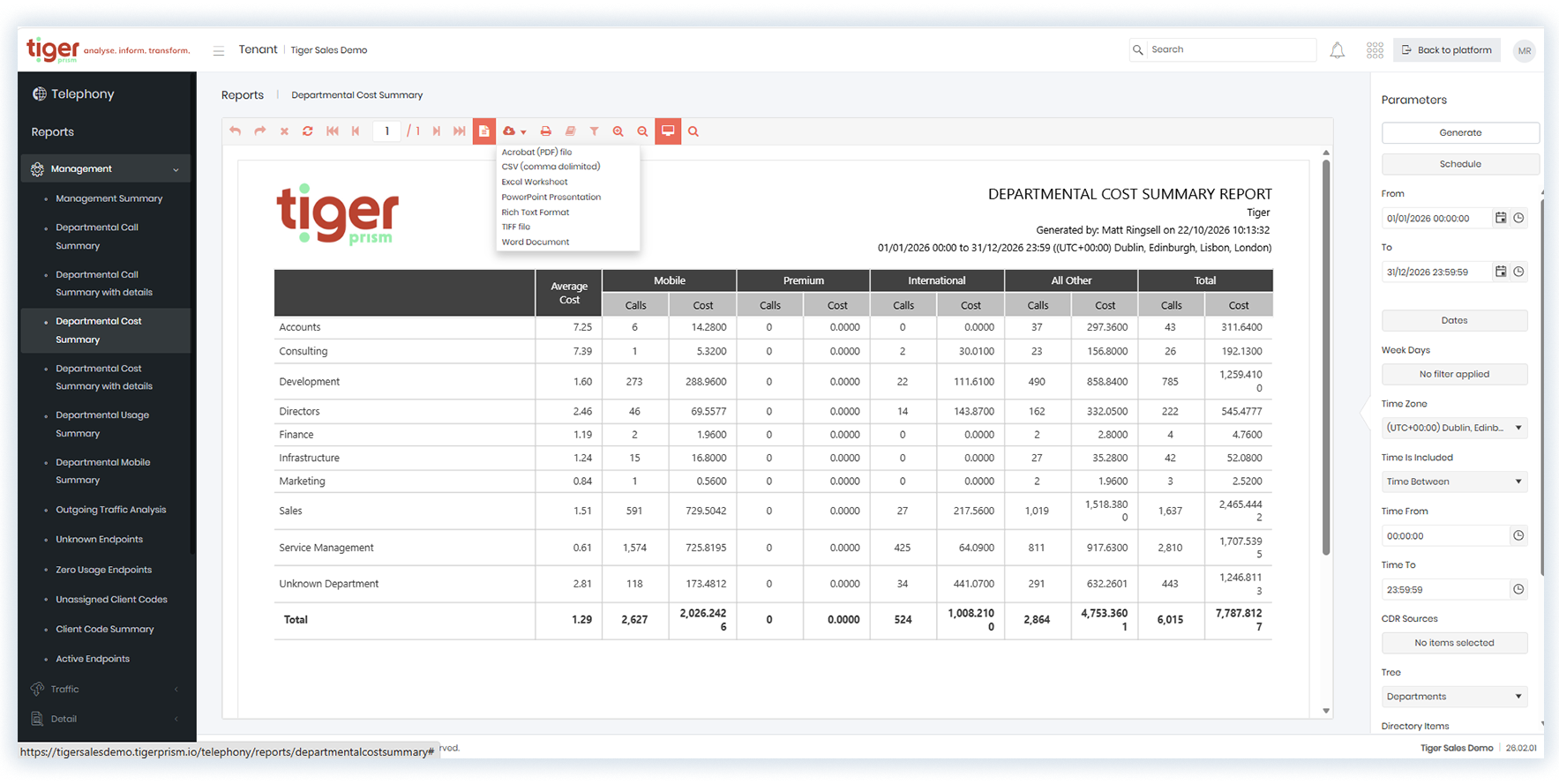Export as Acrobat (PDF) file
1559x784 pixels.
(536, 152)
